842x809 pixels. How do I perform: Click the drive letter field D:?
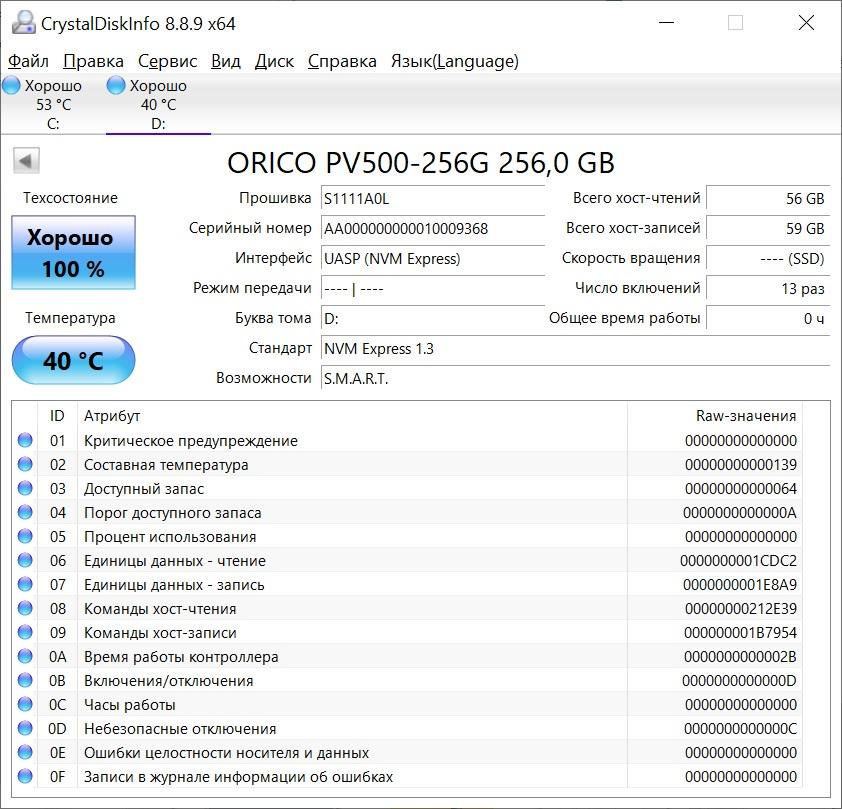click(x=433, y=319)
